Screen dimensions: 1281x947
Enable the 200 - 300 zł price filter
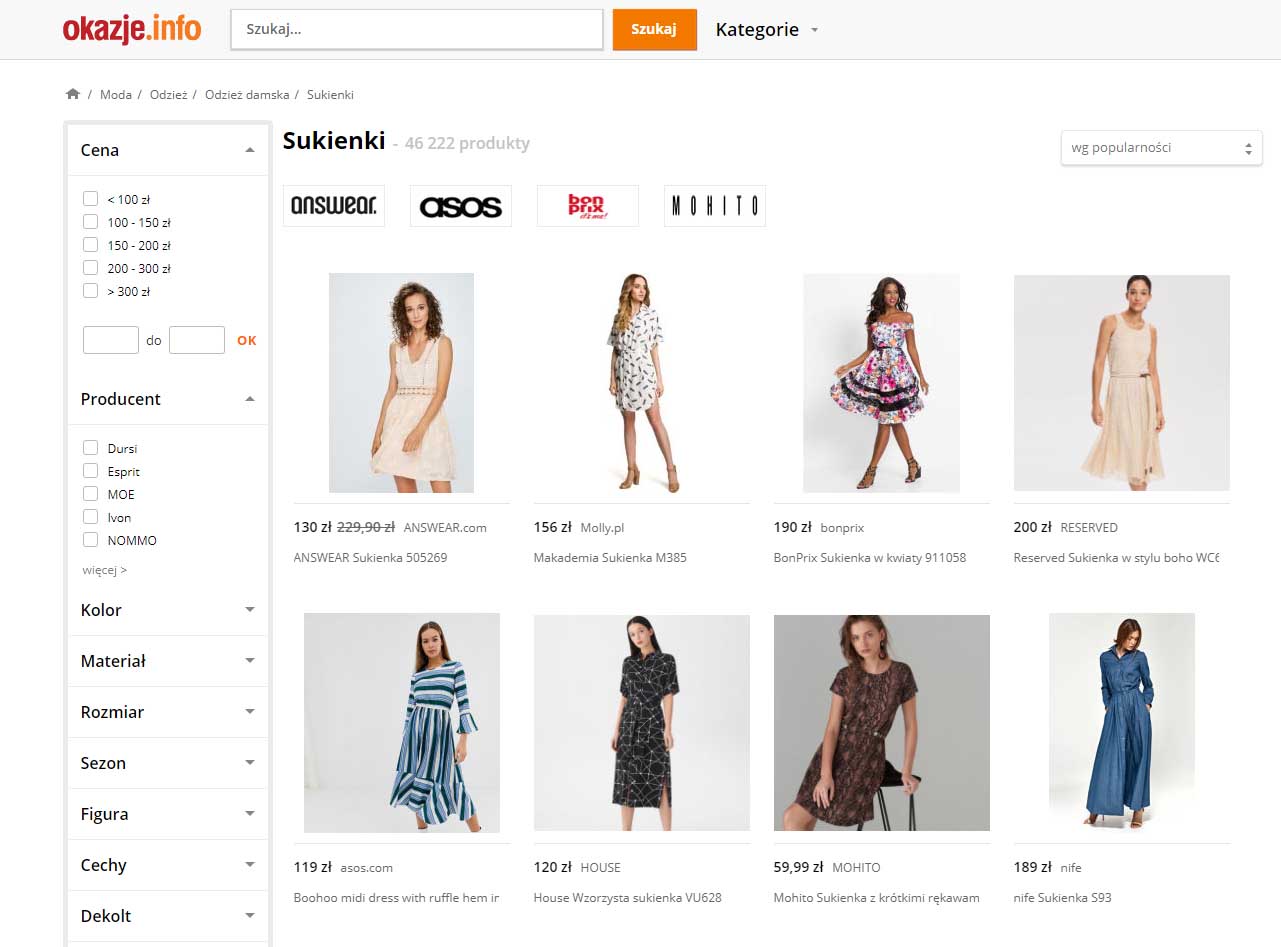tap(91, 268)
